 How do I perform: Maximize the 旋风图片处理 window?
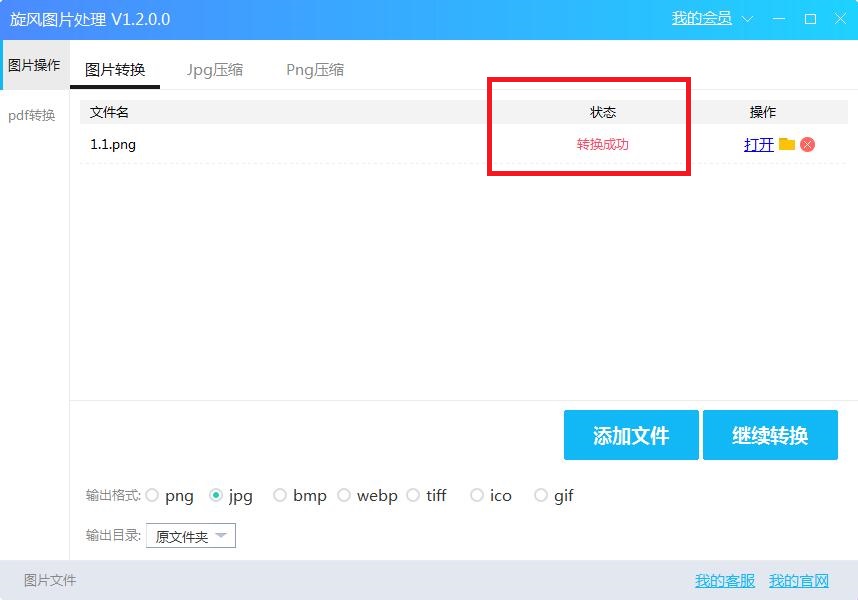coord(810,19)
